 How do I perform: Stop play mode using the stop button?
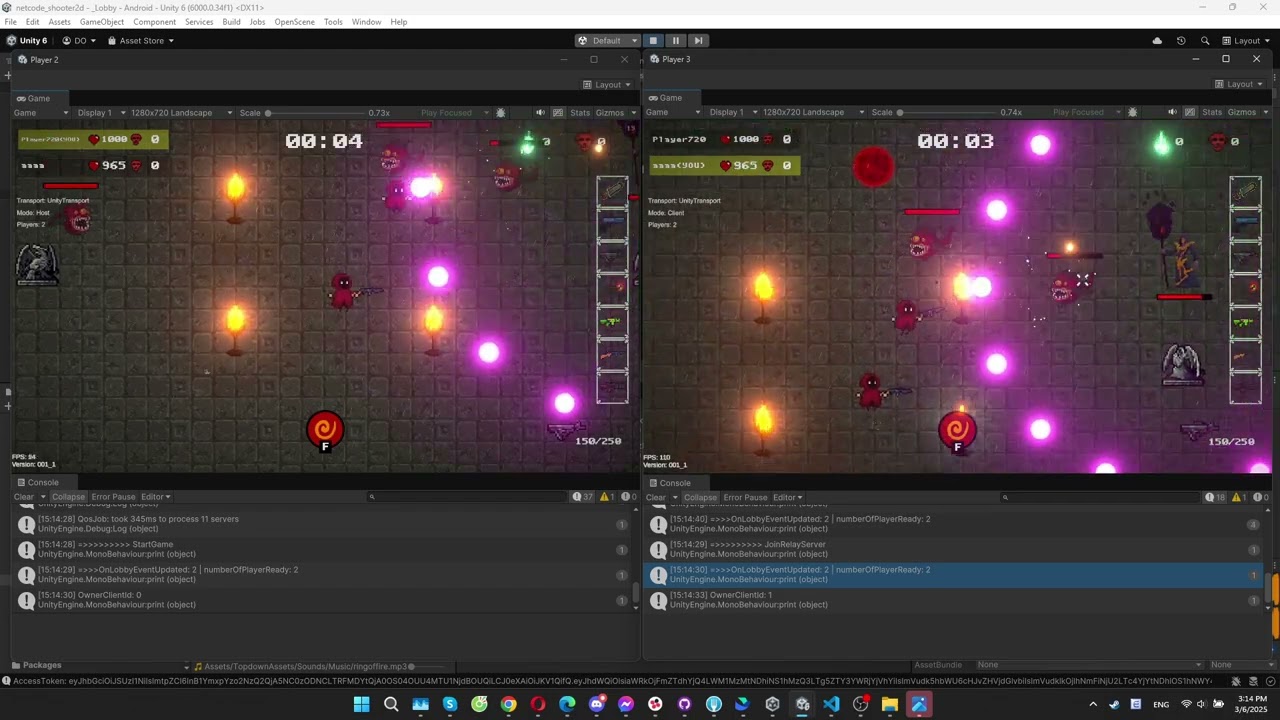653,41
